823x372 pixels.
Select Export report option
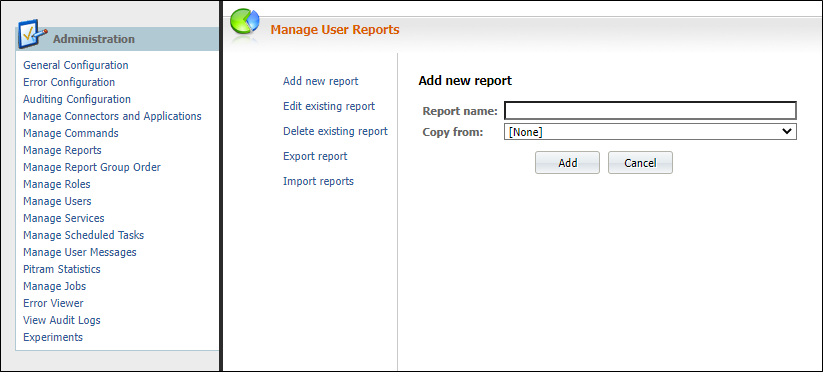point(315,156)
